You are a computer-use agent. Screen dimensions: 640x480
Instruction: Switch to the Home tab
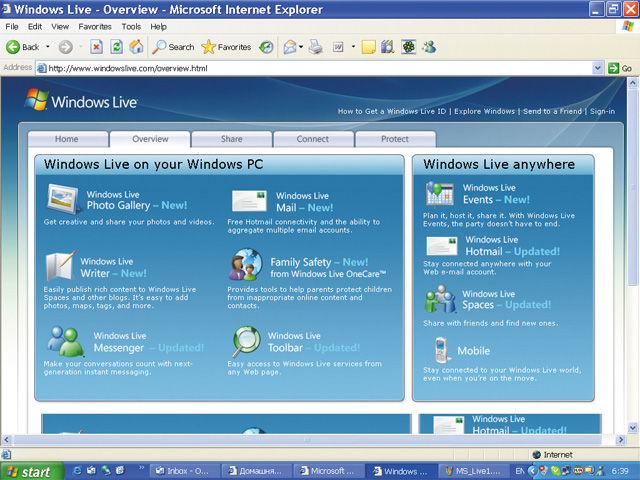click(67, 139)
